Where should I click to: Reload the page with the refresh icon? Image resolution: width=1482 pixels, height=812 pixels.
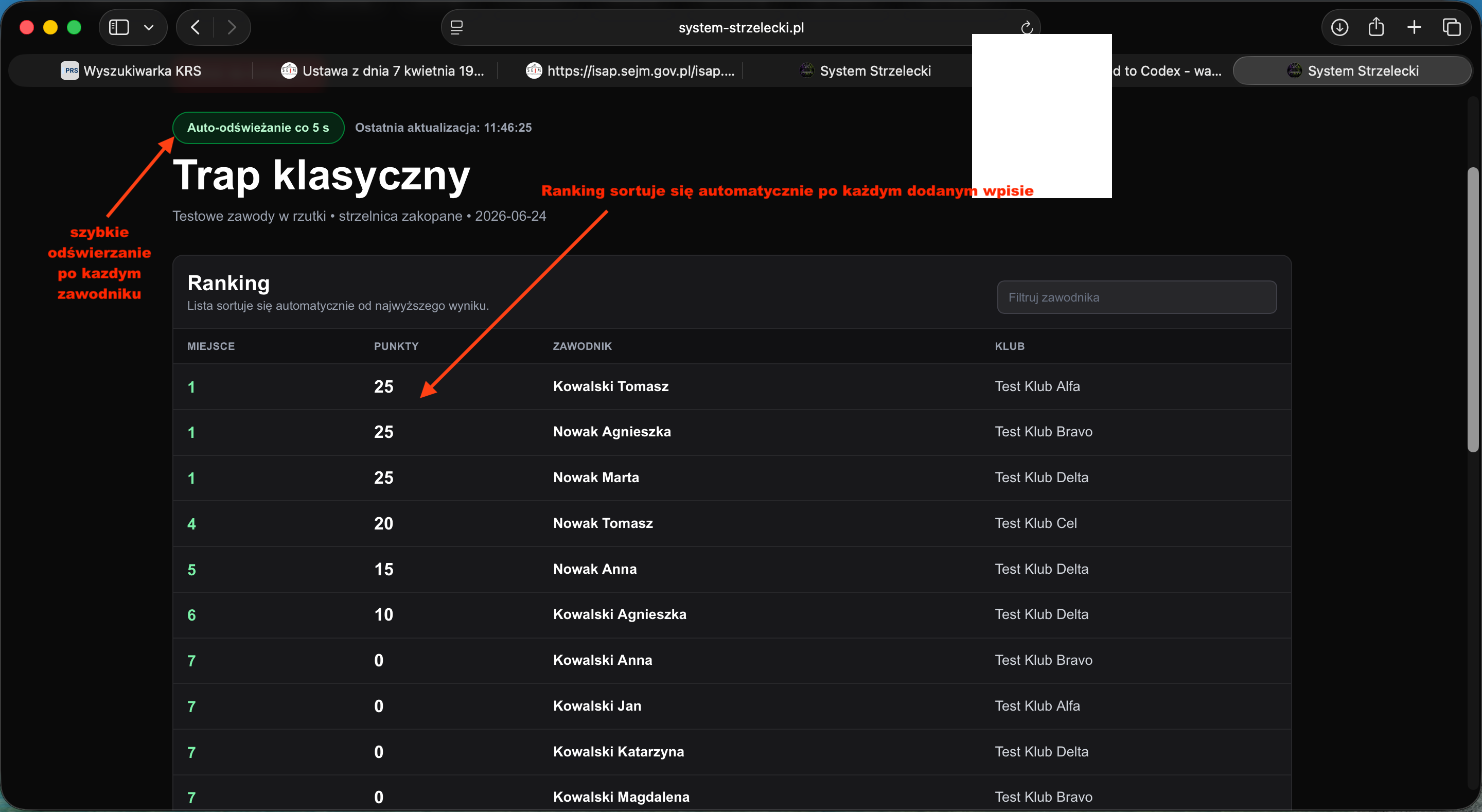tap(1027, 28)
